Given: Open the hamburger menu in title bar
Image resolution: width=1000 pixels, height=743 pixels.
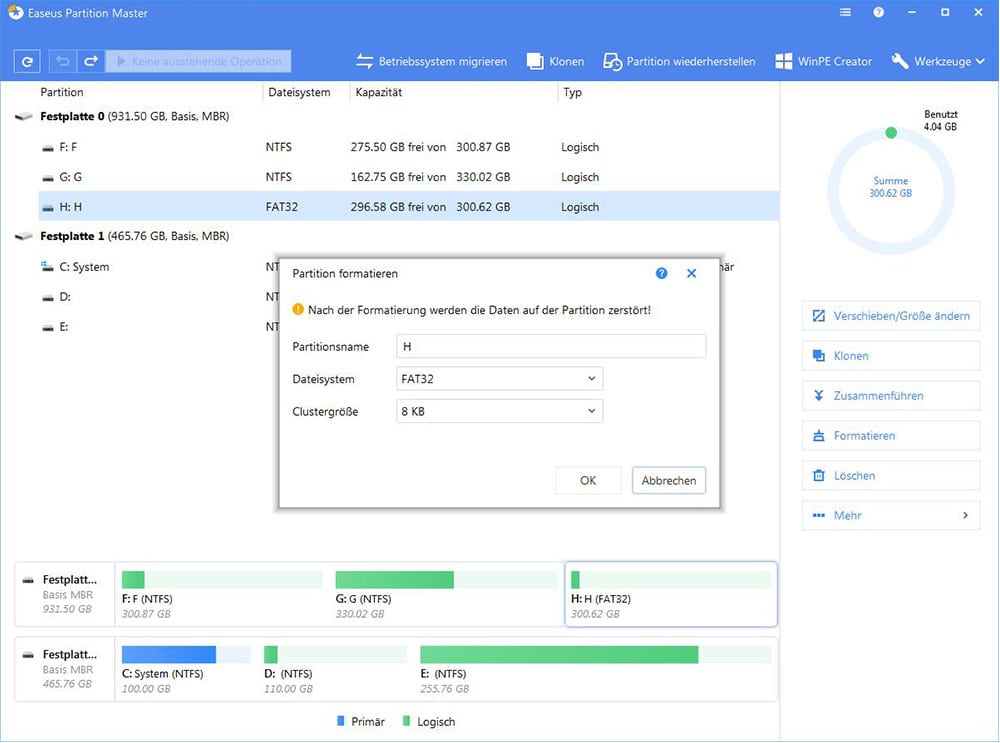Looking at the screenshot, I should pos(845,12).
